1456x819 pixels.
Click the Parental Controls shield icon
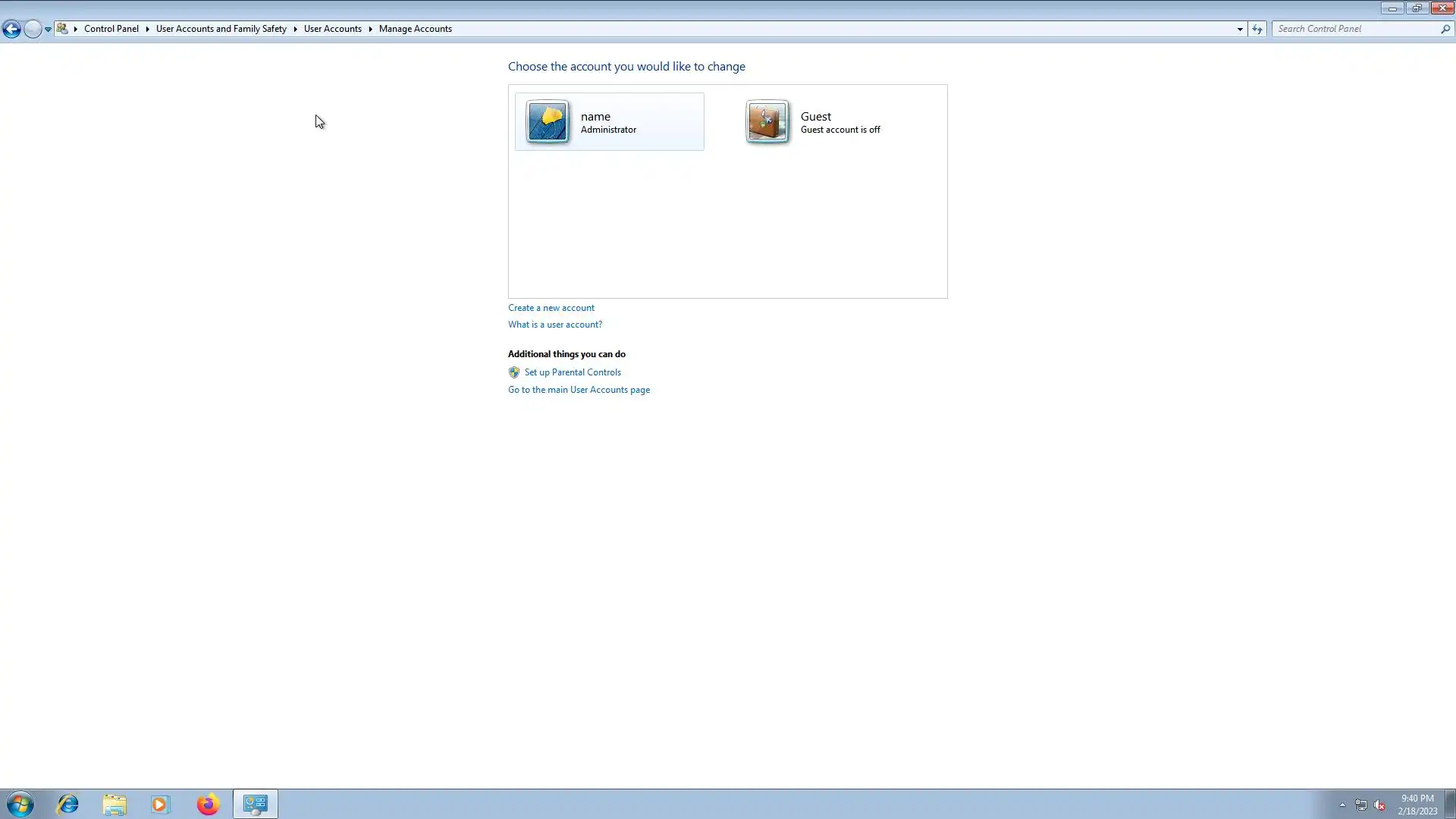tap(514, 372)
